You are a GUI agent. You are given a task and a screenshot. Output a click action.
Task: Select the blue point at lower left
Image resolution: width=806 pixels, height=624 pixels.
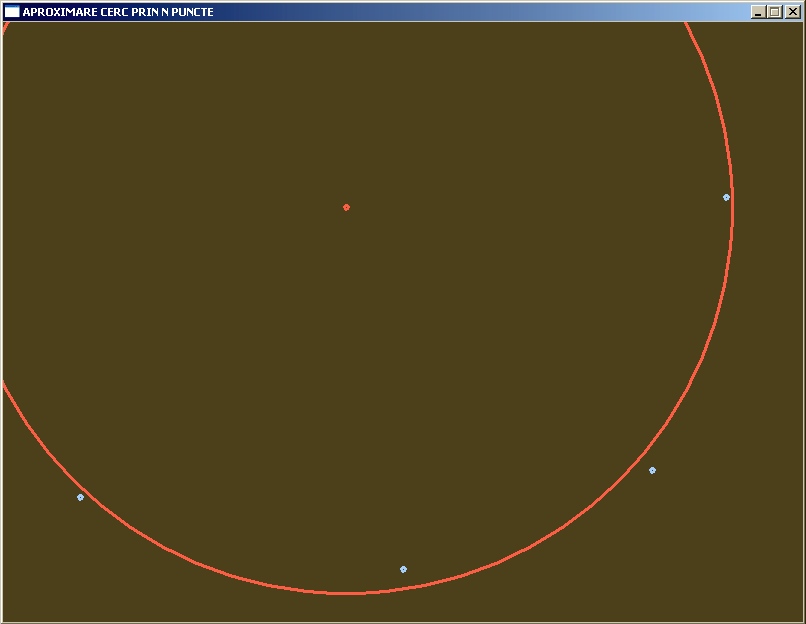coord(80,497)
